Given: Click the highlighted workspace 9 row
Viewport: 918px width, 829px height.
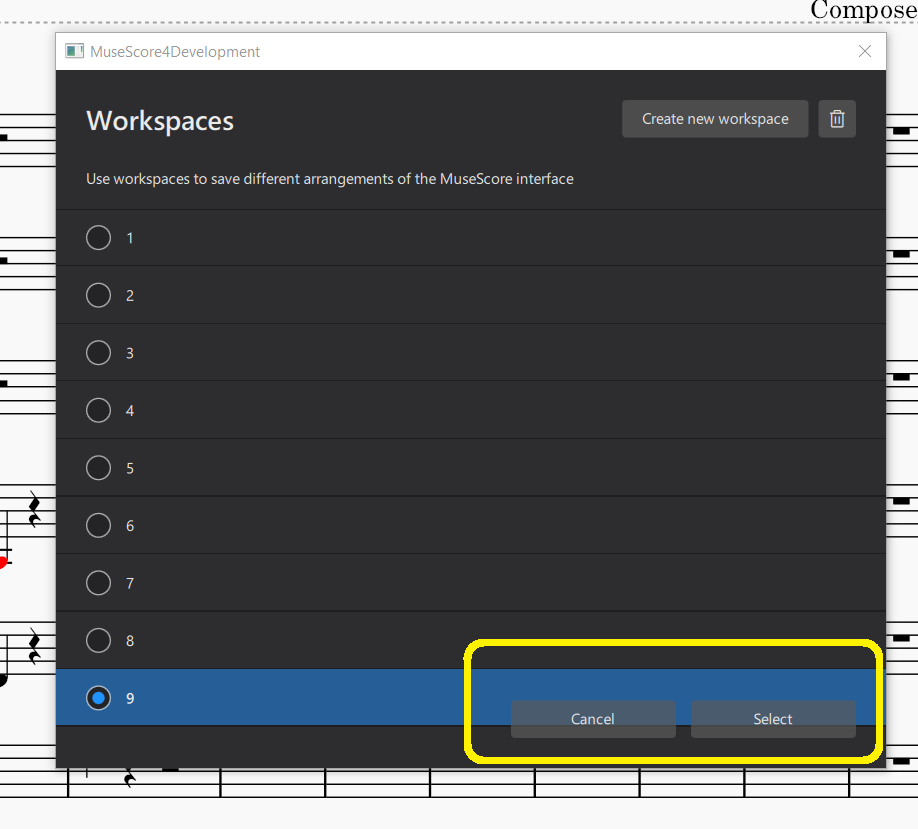Looking at the screenshot, I should pos(300,698).
